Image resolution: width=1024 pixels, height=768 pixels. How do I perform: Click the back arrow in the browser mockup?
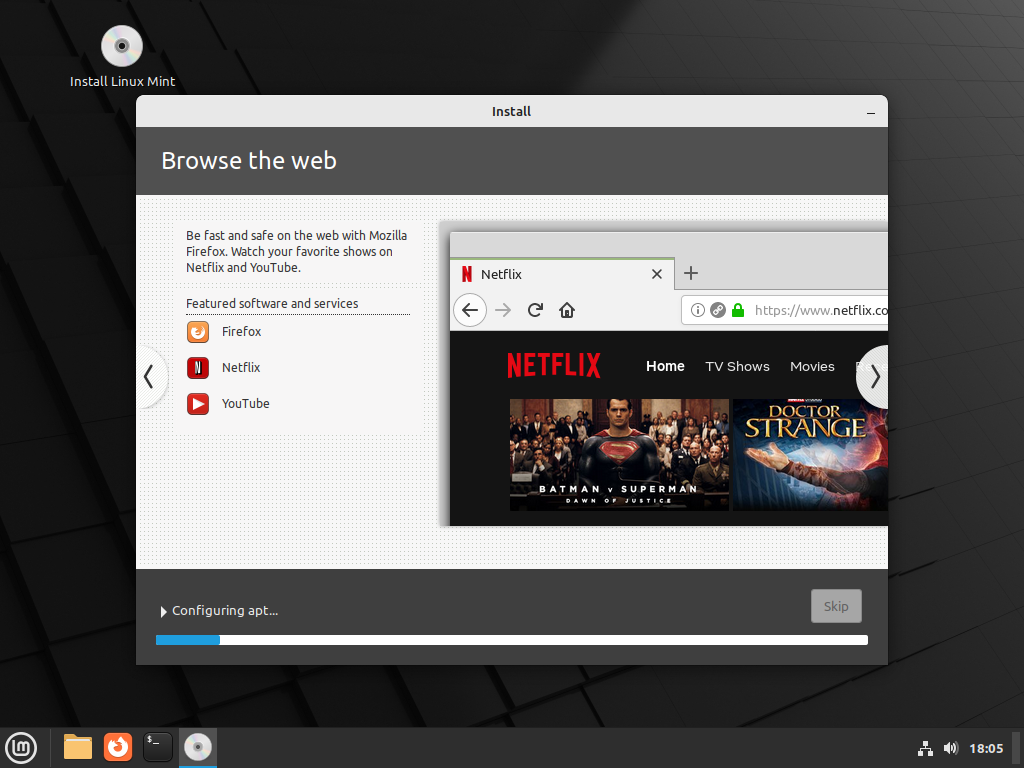470,310
